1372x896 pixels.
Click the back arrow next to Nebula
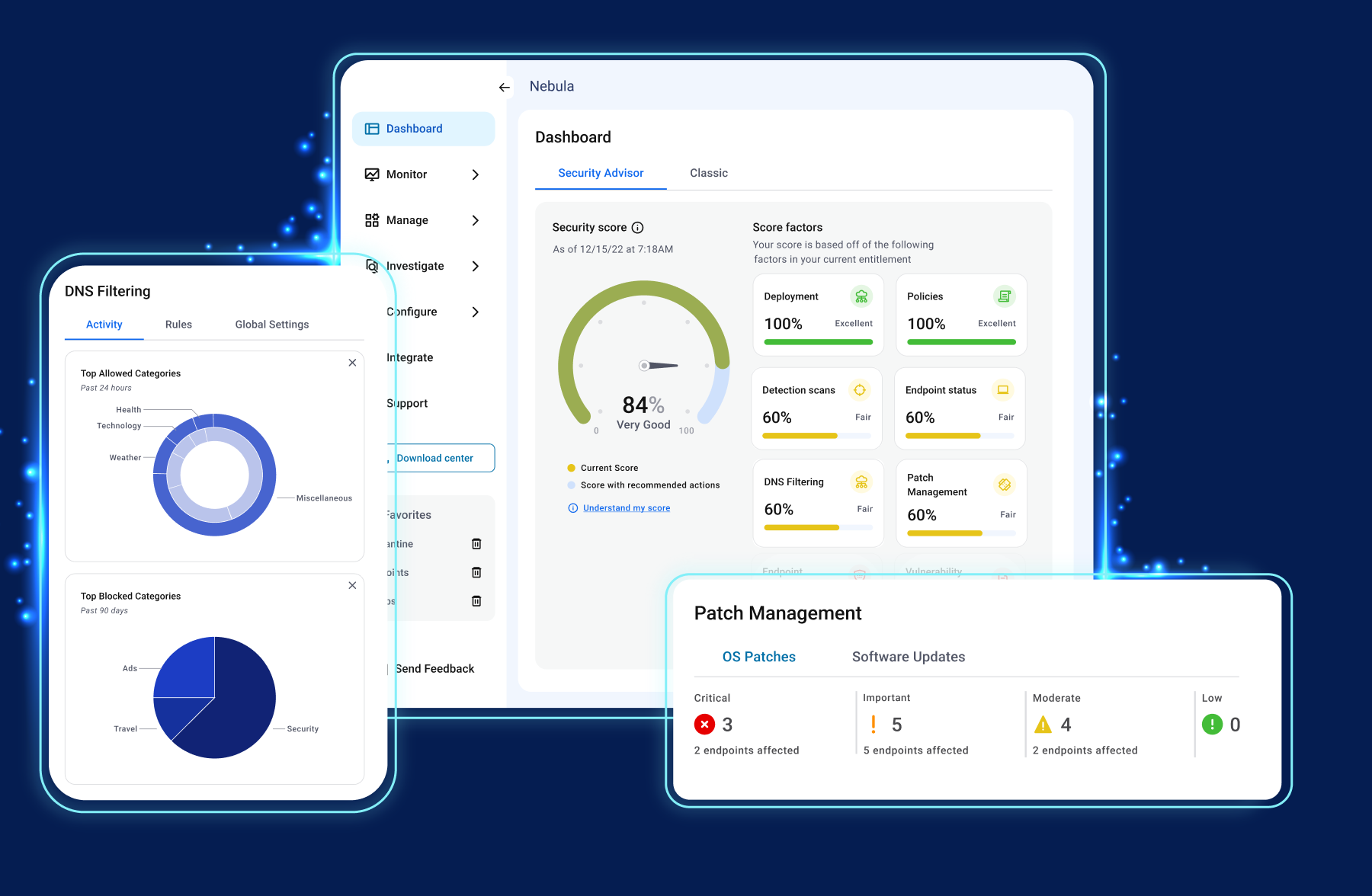pyautogui.click(x=504, y=88)
